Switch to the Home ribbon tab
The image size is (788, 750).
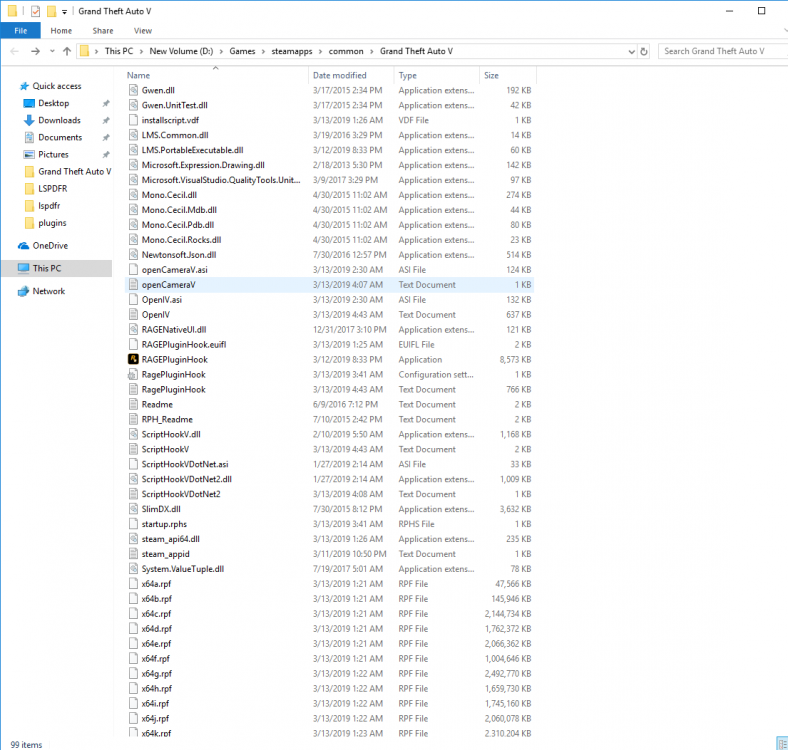pos(61,31)
